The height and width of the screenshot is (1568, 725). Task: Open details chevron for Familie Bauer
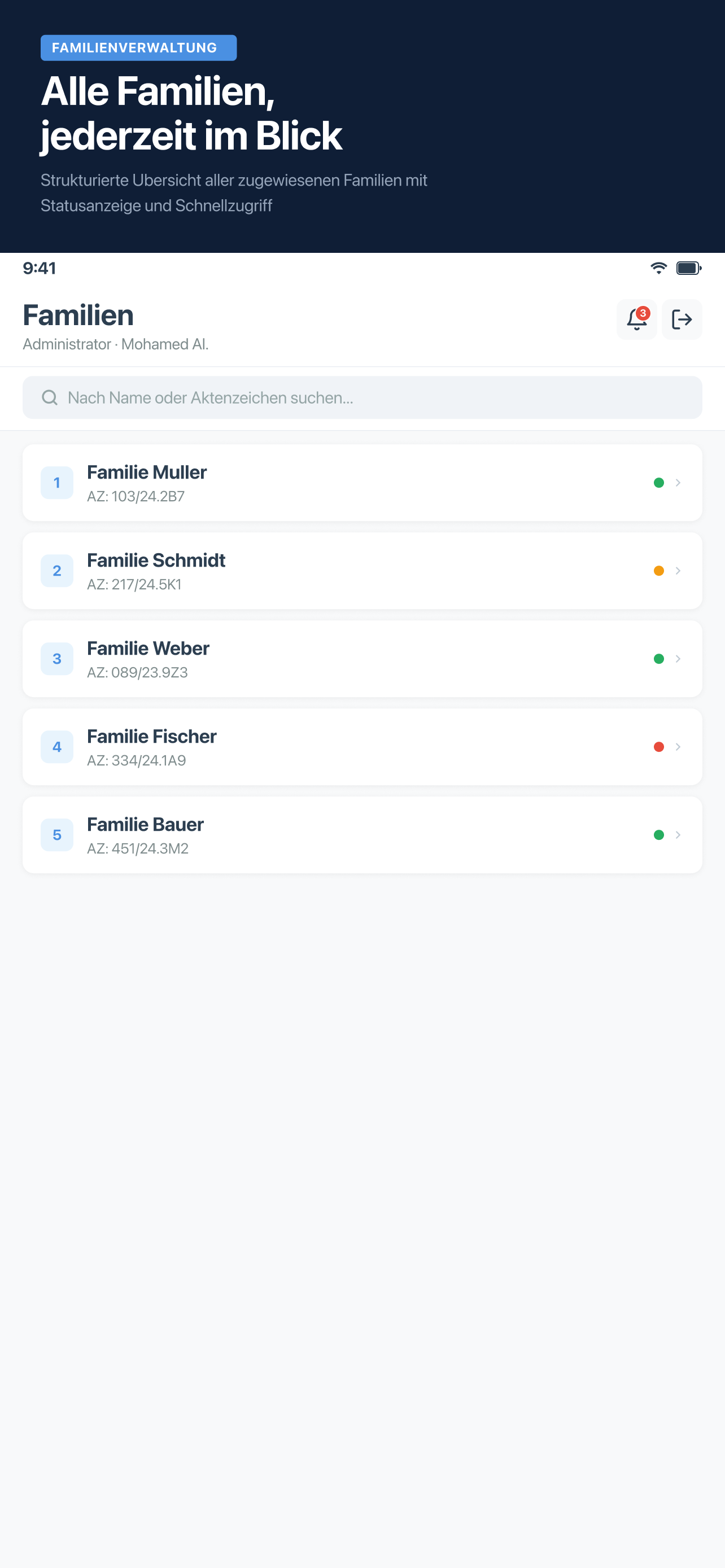pos(678,835)
